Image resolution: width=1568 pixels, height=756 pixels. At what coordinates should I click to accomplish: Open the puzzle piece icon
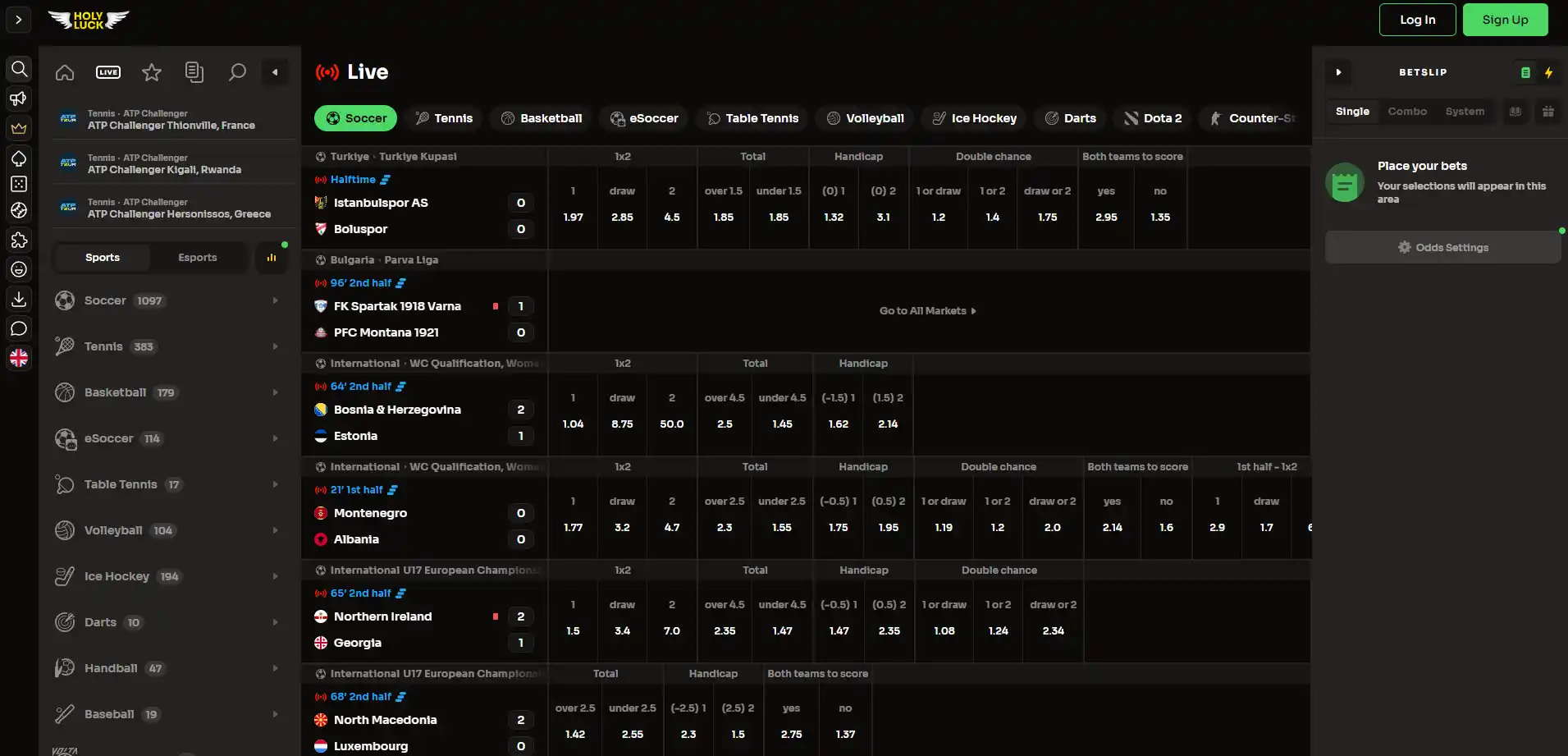[19, 240]
